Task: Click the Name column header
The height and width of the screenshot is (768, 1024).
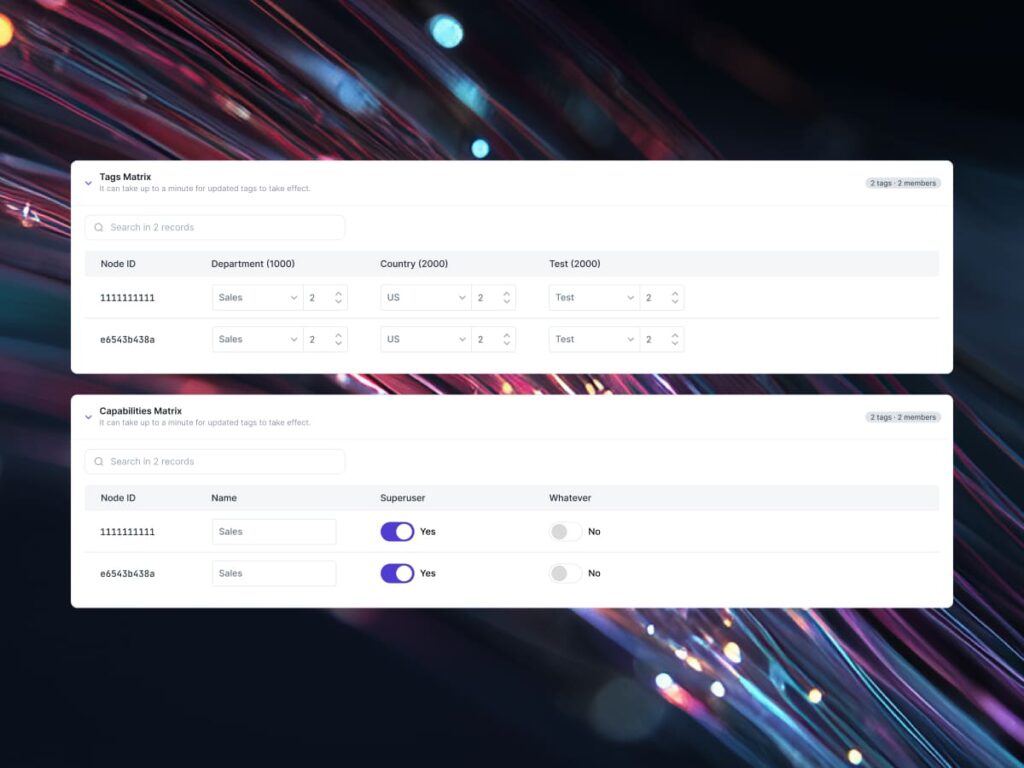Action: pos(224,498)
